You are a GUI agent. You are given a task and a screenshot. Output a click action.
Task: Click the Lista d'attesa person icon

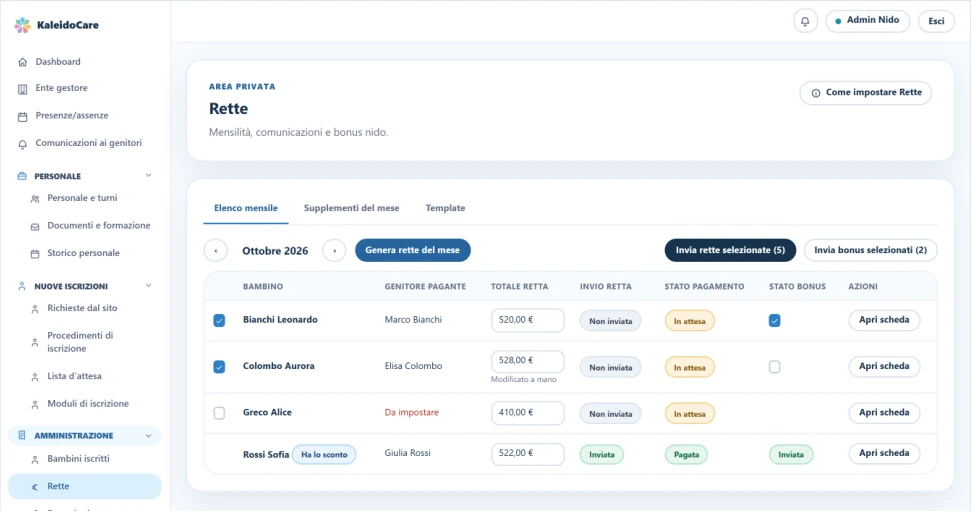pos(35,377)
